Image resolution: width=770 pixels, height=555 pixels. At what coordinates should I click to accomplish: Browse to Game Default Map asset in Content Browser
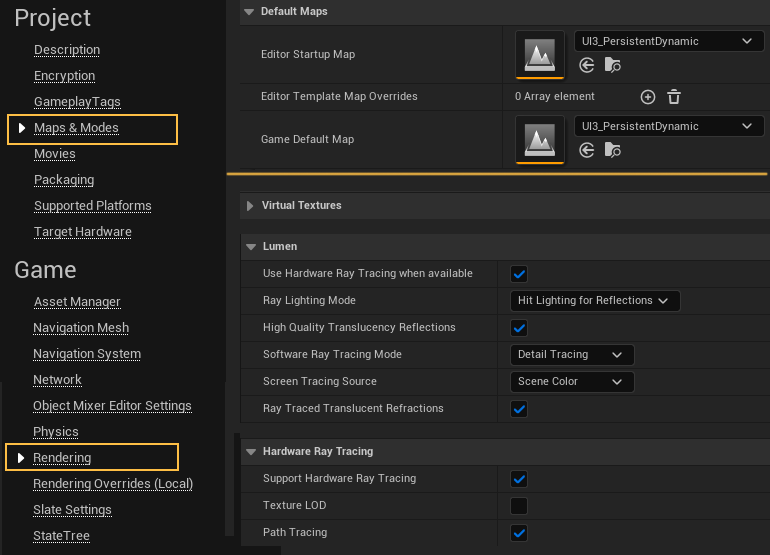pos(613,150)
